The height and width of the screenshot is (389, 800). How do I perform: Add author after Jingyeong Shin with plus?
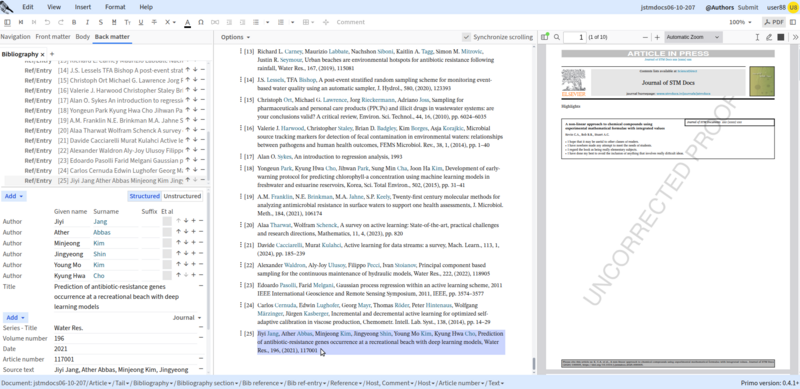(x=193, y=254)
